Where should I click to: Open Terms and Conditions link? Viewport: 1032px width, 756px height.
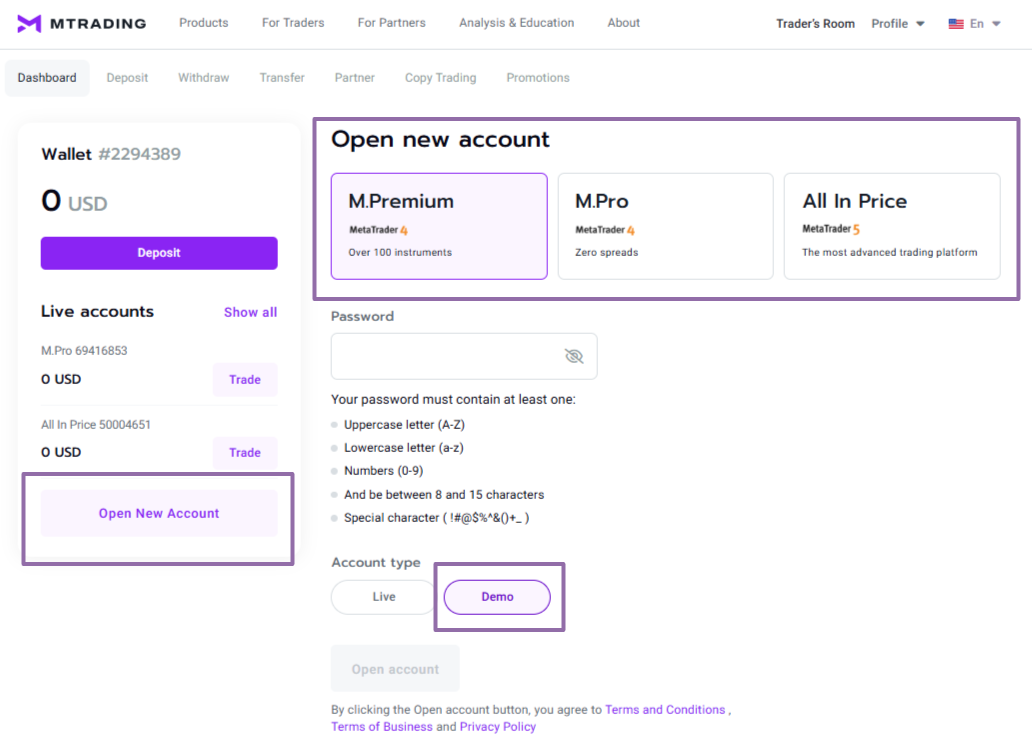point(665,709)
